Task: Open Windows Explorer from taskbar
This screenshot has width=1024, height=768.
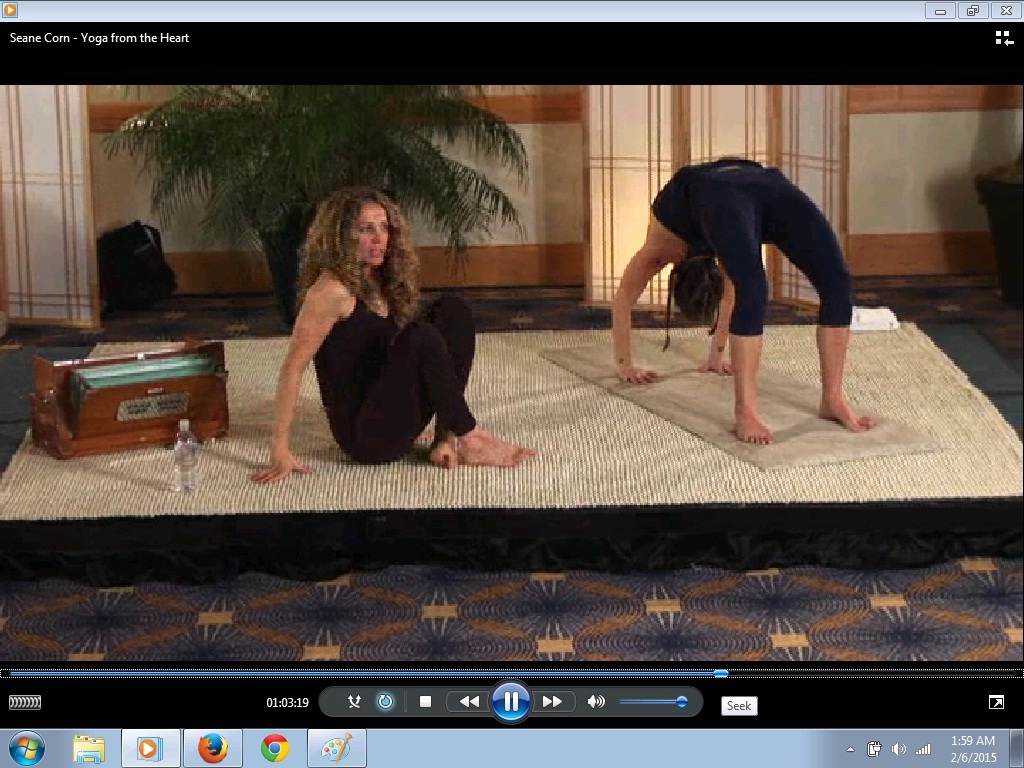Action: (89, 748)
